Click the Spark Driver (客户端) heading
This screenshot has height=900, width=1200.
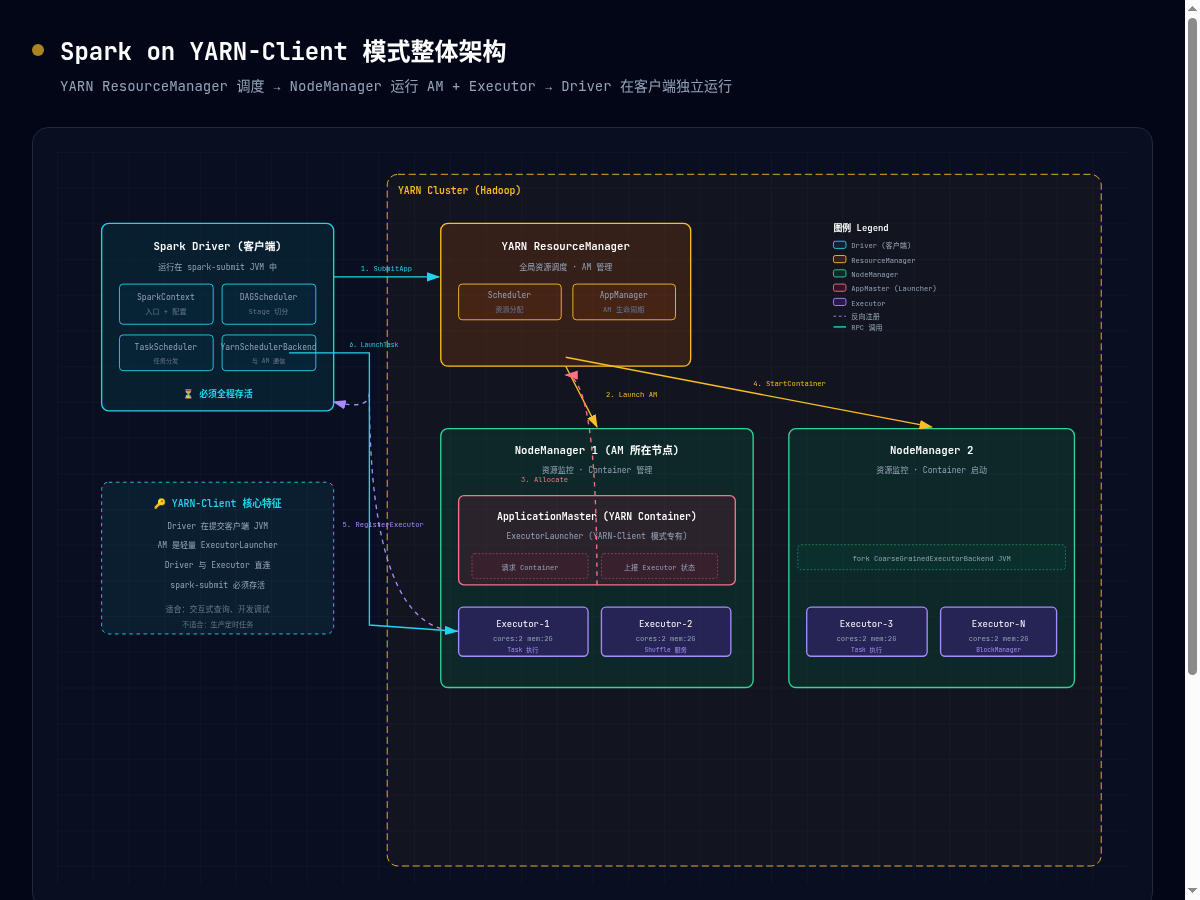tap(217, 246)
